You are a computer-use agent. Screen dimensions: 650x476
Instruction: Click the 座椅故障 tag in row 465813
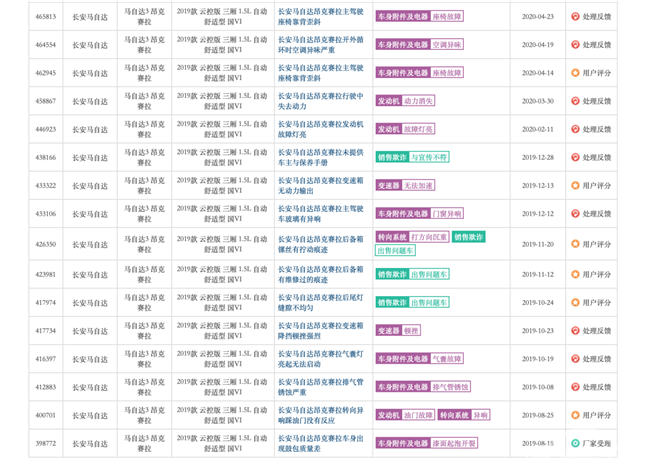click(x=446, y=17)
